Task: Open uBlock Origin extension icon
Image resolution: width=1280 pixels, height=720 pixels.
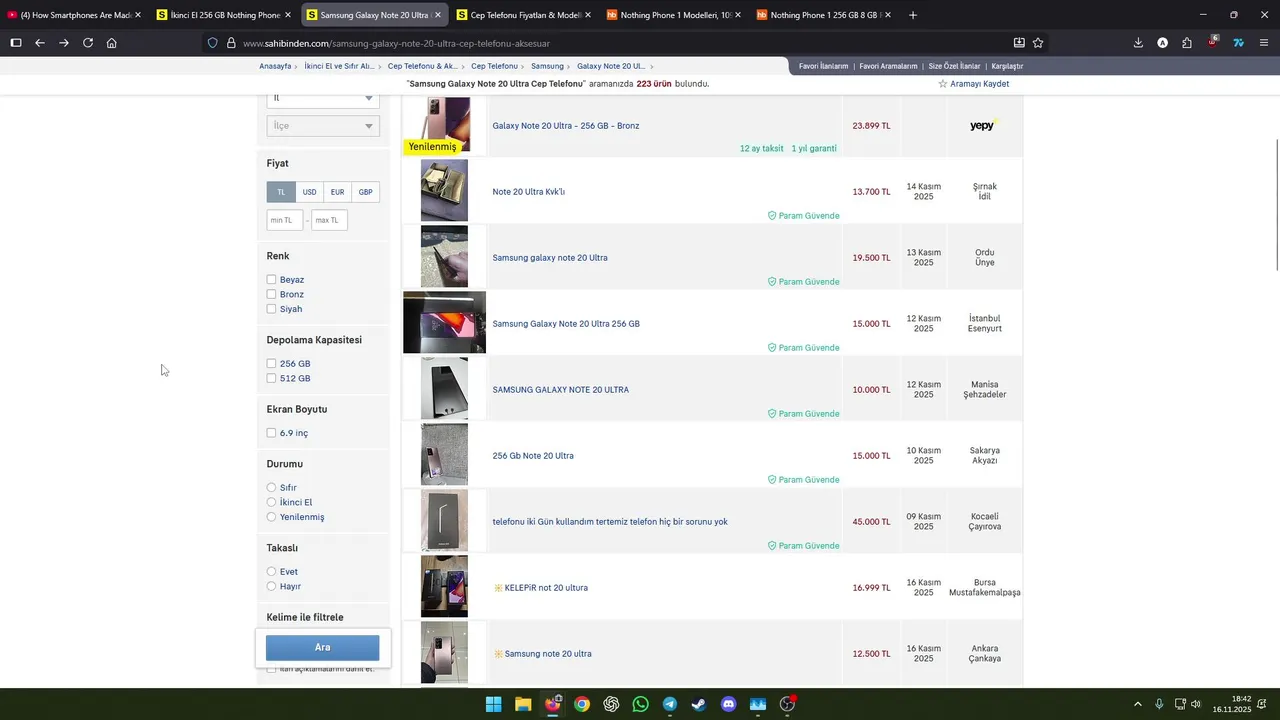Action: point(1212,43)
